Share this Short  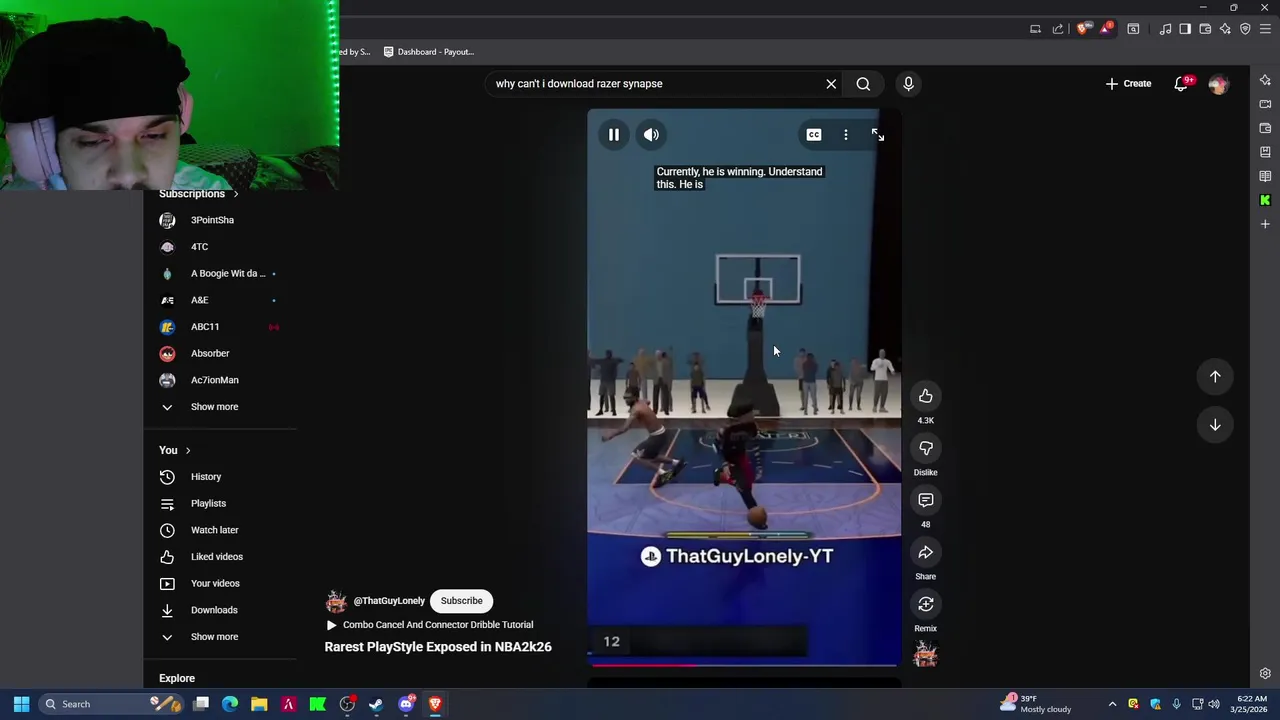tap(926, 552)
